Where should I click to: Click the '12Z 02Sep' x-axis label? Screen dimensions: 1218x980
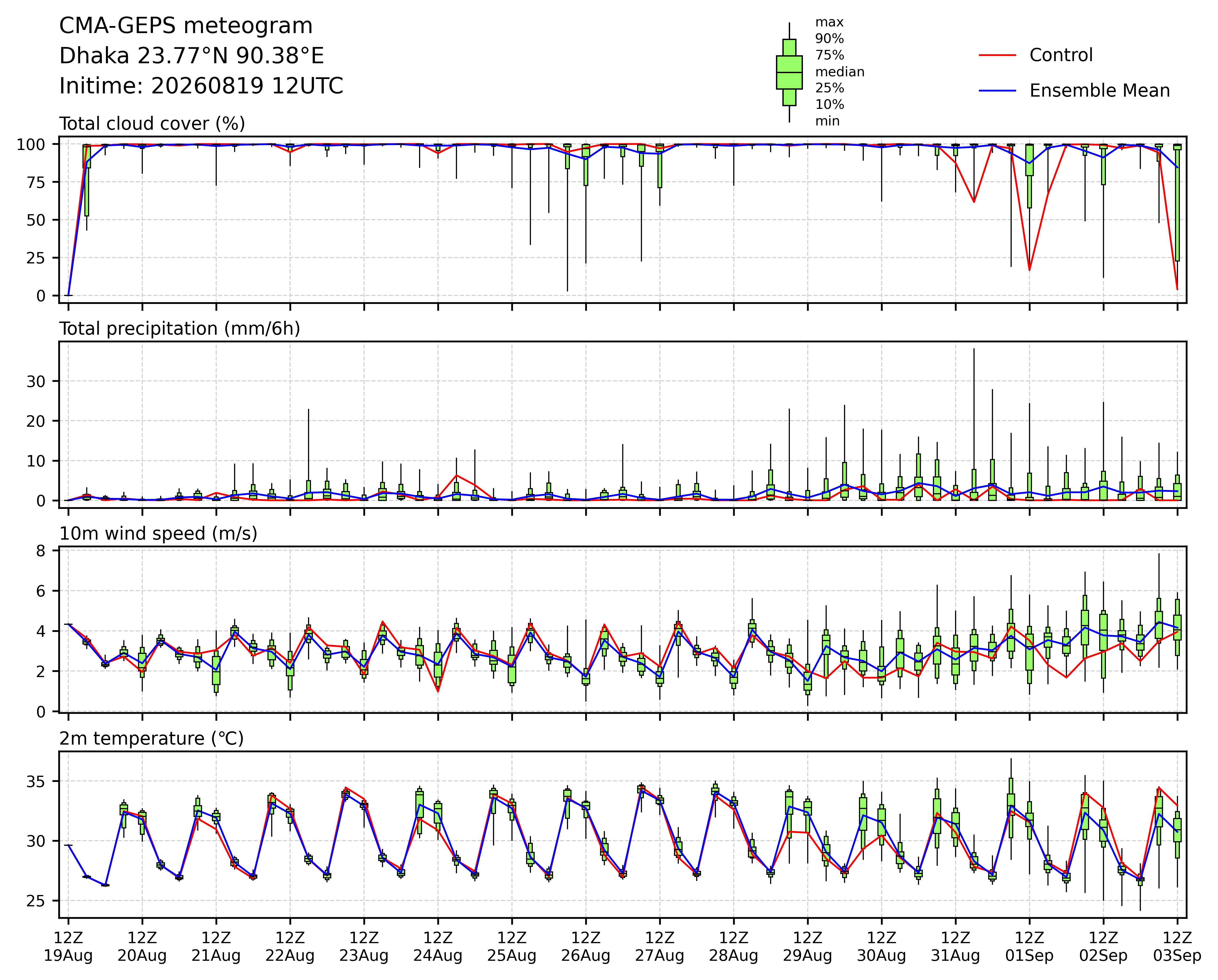point(1103,947)
